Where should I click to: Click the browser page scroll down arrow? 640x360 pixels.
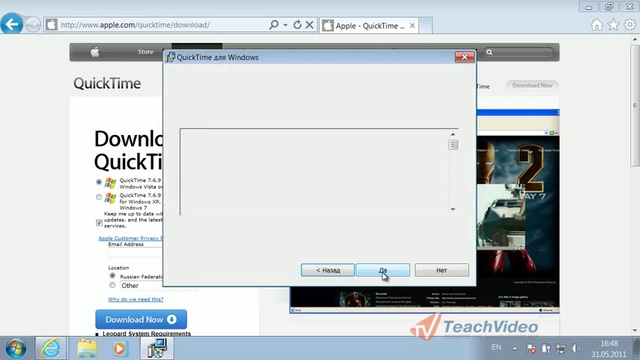[x=635, y=330]
